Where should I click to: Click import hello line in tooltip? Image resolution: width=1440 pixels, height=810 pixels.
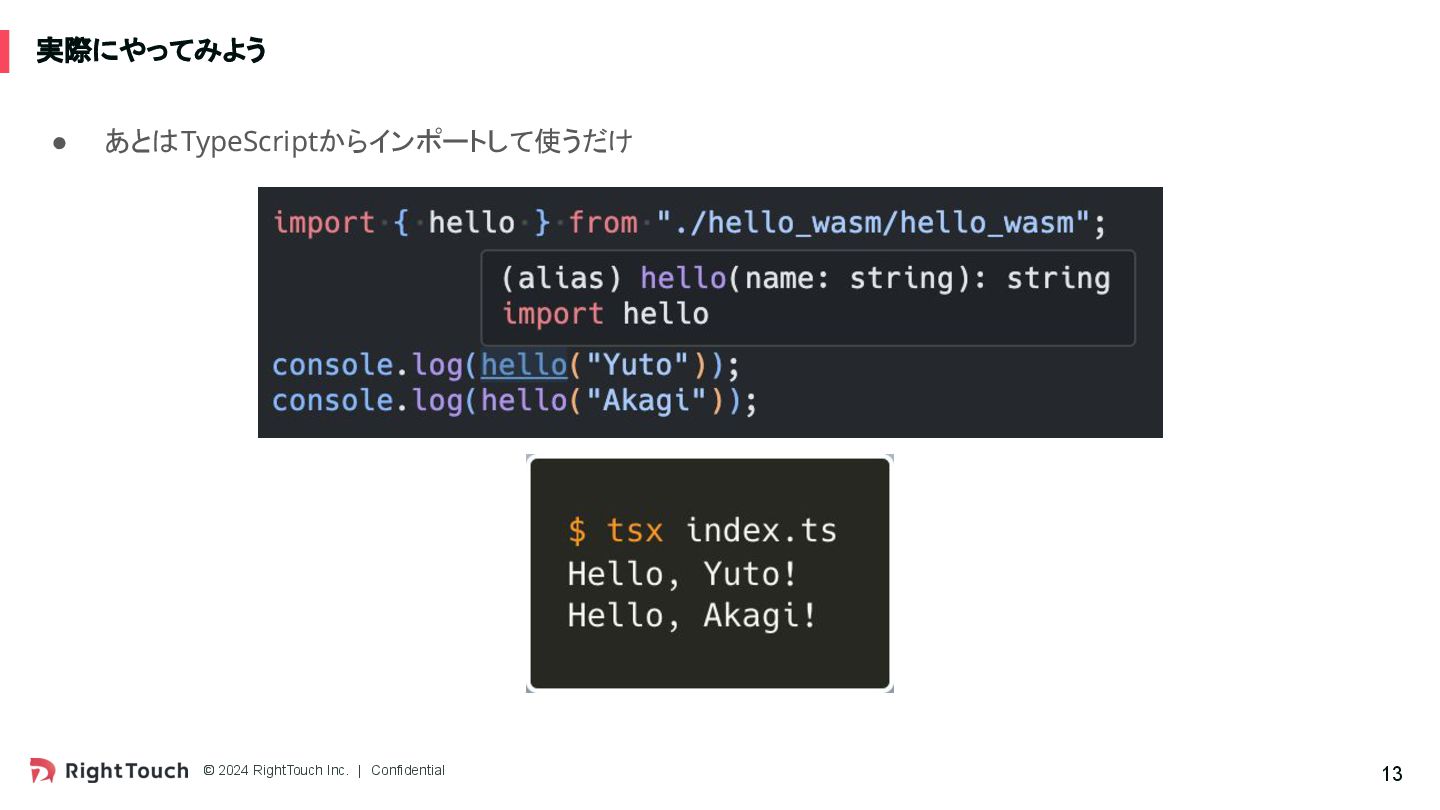point(605,315)
